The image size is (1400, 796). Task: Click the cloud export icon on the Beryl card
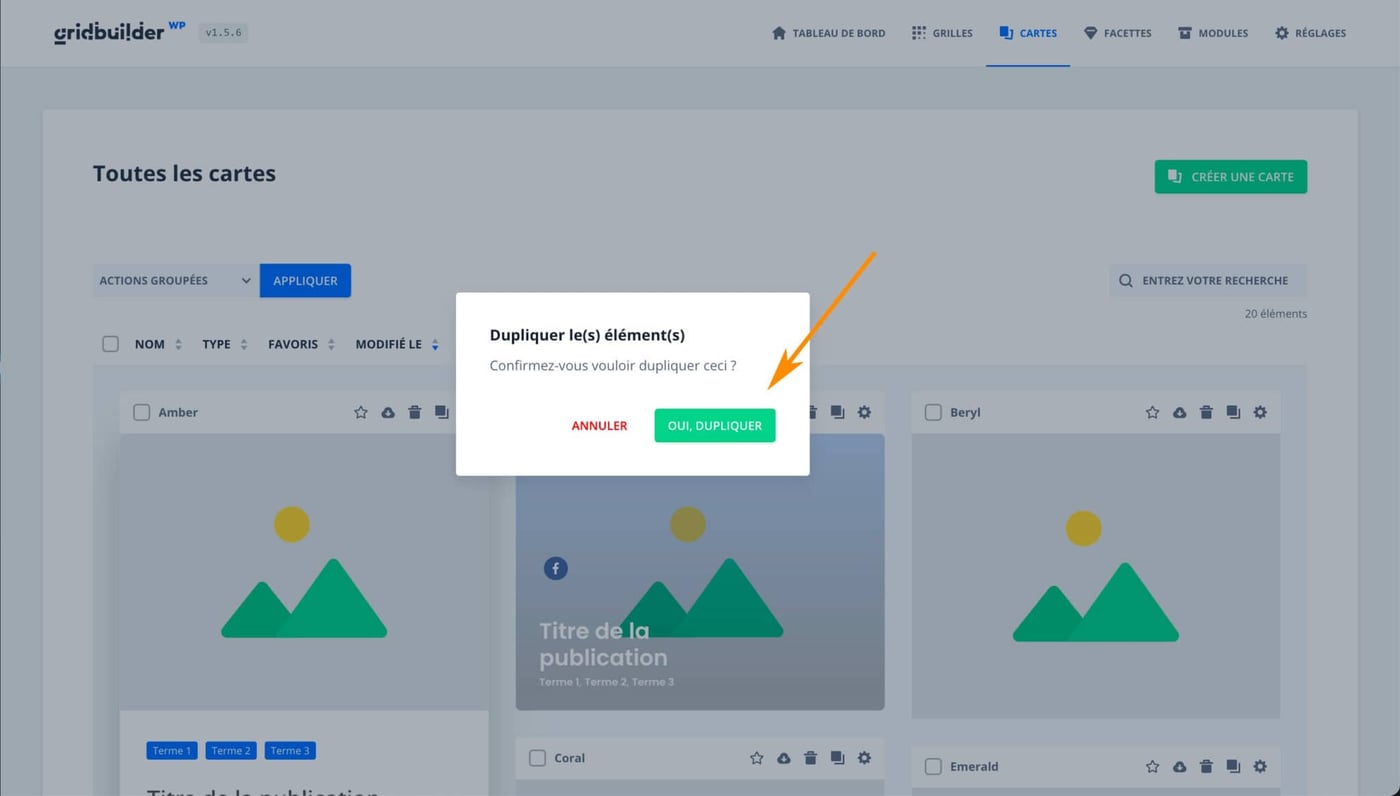(x=1179, y=411)
